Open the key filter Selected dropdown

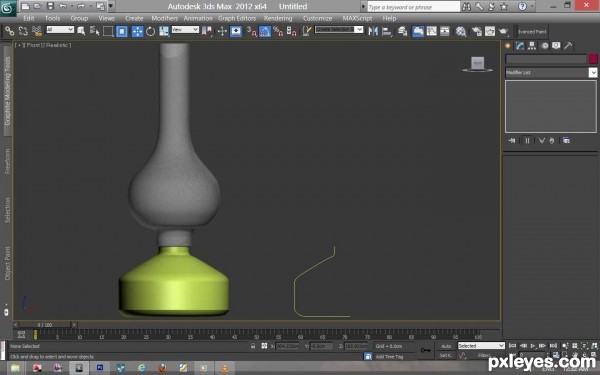point(481,346)
